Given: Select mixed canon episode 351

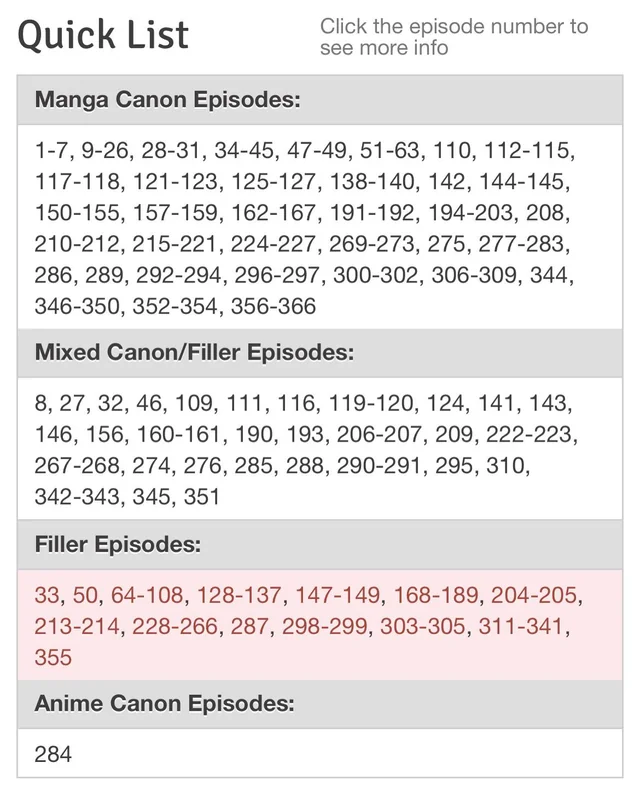Looking at the screenshot, I should [200, 497].
